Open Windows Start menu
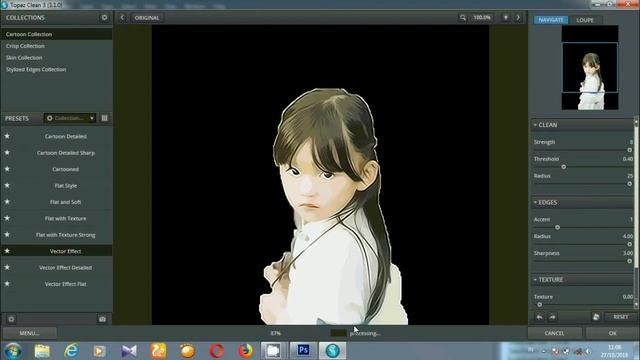This screenshot has height=360, width=640. tap(13, 351)
